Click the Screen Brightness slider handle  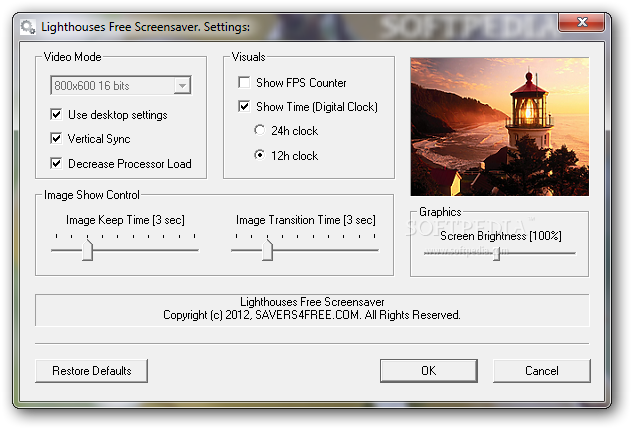click(x=497, y=254)
